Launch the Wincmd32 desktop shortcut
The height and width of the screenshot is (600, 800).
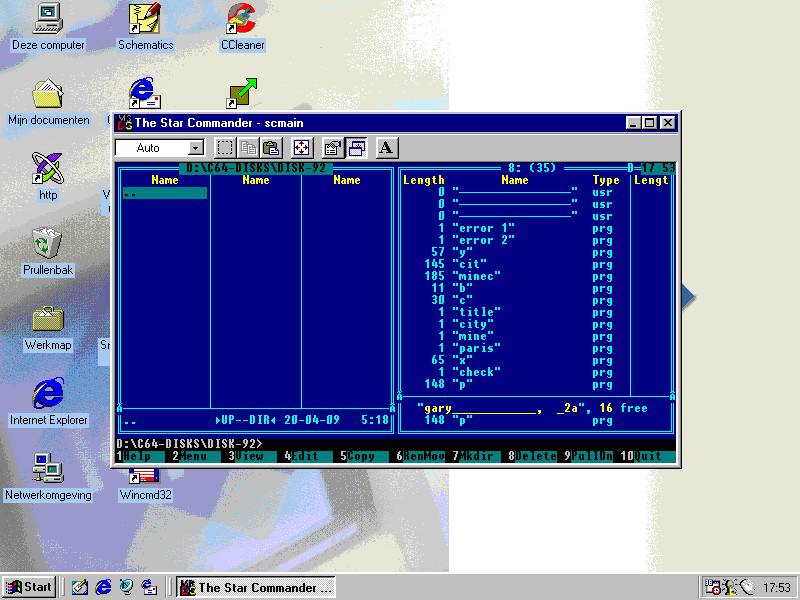click(x=145, y=486)
